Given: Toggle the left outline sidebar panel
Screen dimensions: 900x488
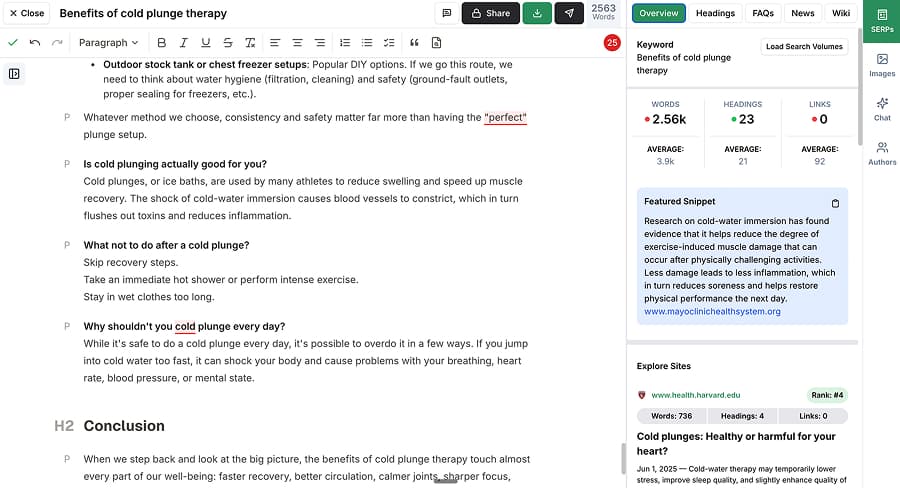Looking at the screenshot, I should (x=14, y=73).
